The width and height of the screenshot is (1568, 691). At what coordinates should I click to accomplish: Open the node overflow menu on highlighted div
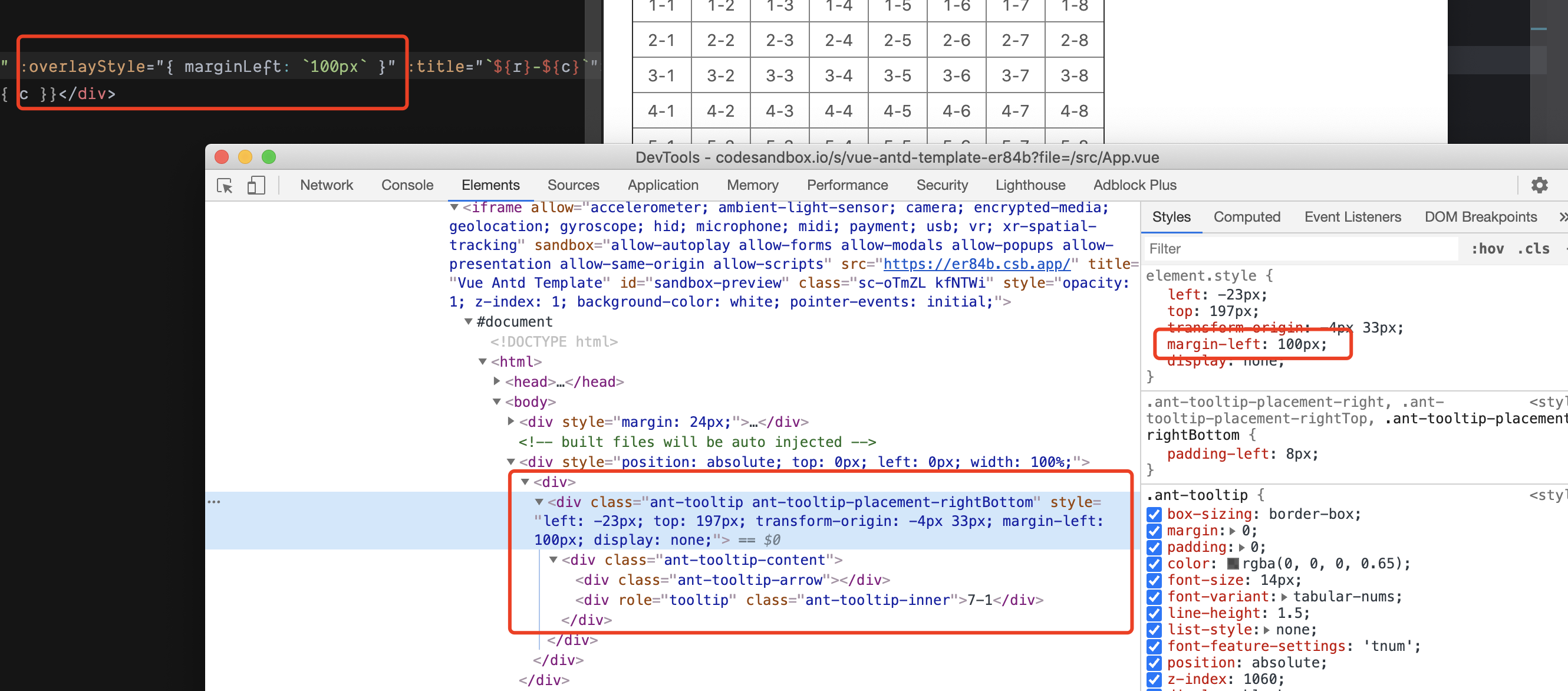pos(214,501)
